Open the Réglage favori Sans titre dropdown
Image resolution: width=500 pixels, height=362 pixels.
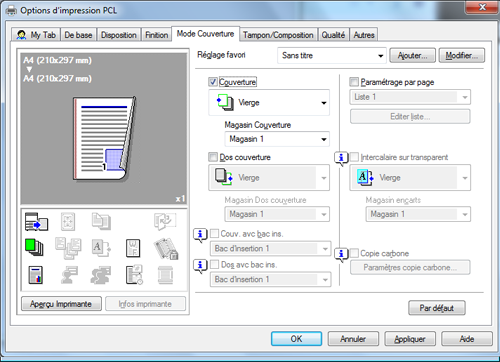click(332, 55)
